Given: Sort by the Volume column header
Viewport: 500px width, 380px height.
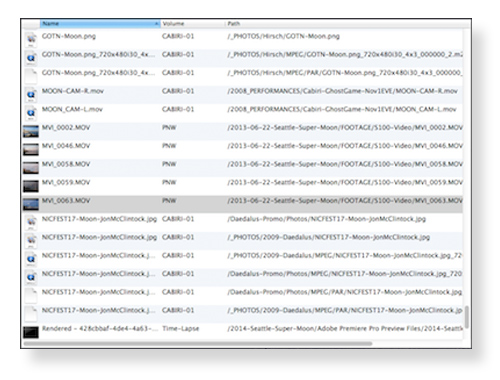Looking at the screenshot, I should (x=192, y=24).
